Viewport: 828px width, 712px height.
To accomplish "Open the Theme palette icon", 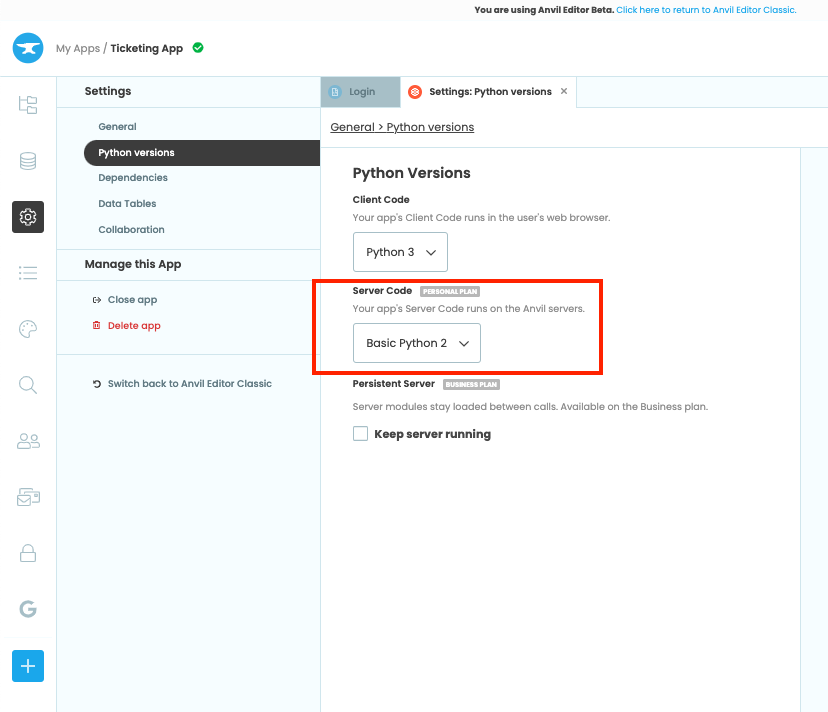I will 27,329.
